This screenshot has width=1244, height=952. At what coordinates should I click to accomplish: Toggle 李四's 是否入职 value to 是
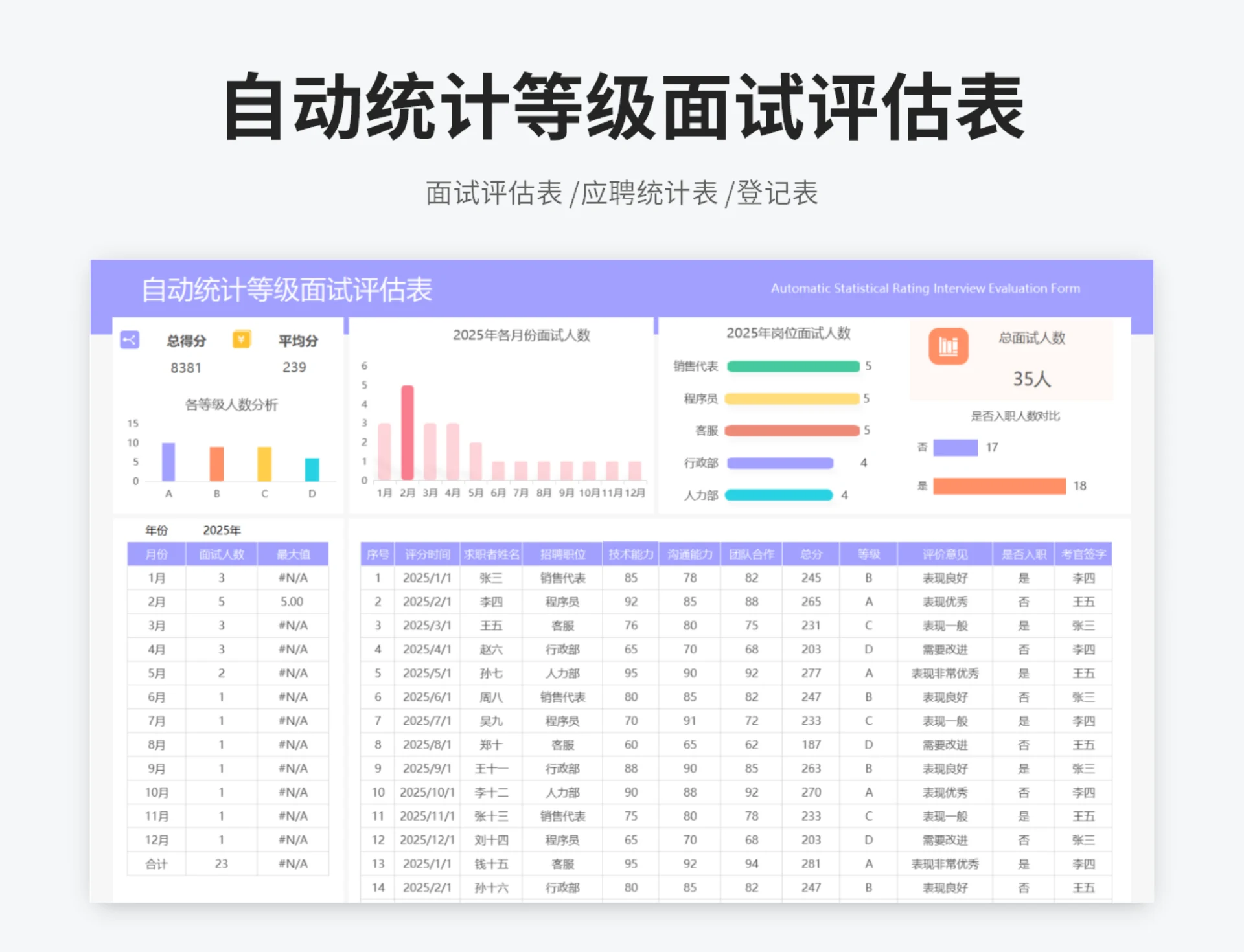pyautogui.click(x=1024, y=602)
